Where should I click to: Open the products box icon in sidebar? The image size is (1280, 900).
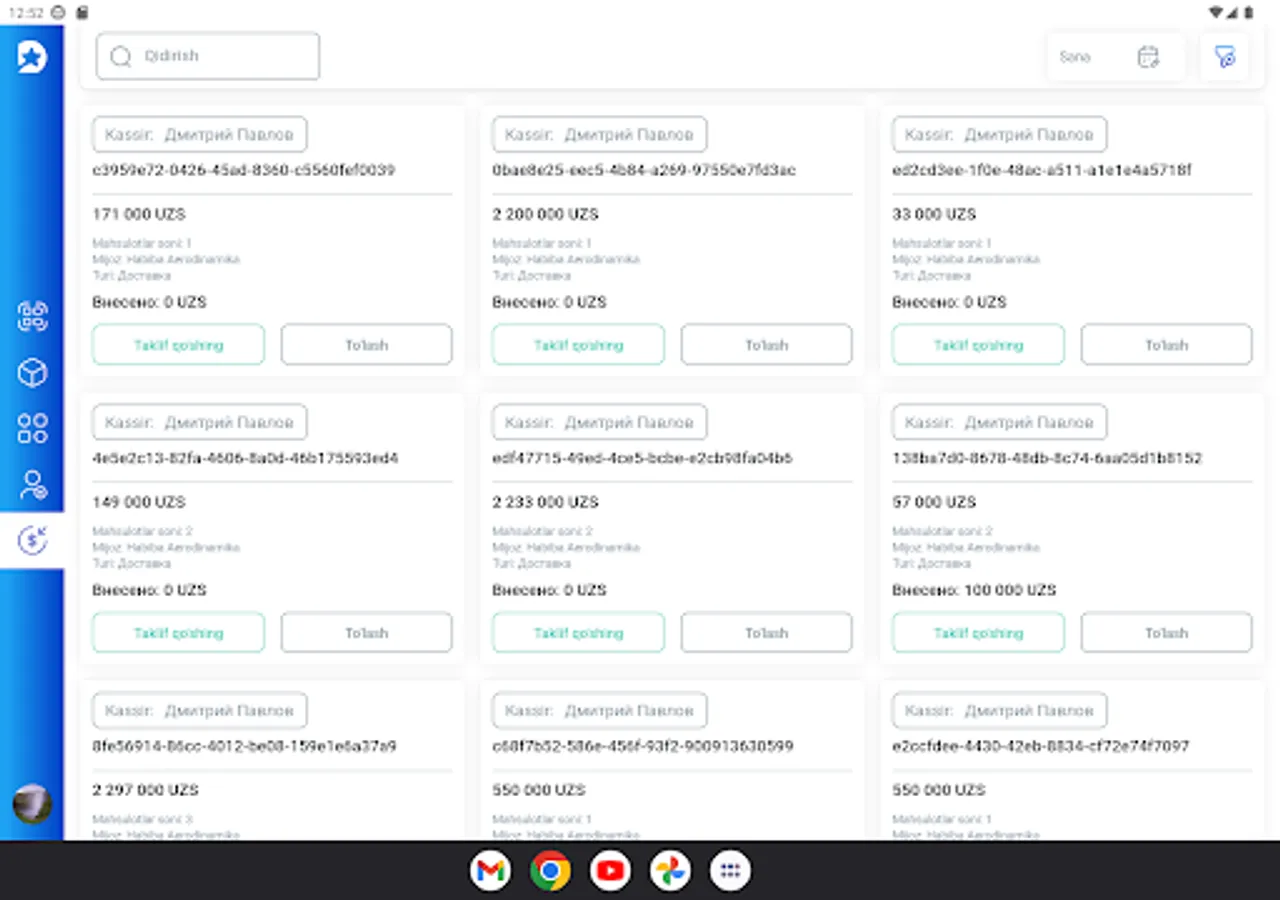(32, 373)
